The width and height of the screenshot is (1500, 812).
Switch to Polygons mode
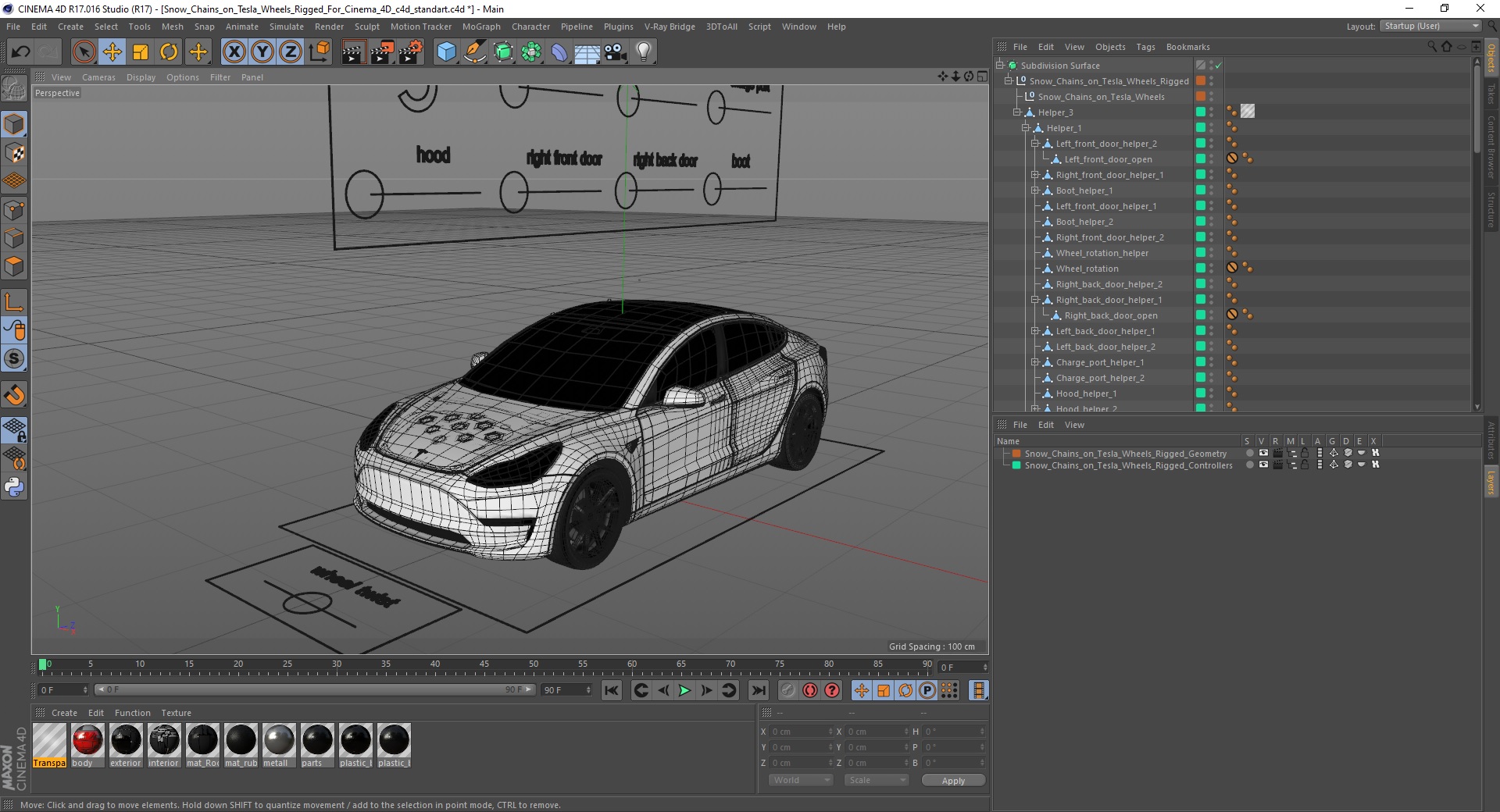pyautogui.click(x=14, y=266)
